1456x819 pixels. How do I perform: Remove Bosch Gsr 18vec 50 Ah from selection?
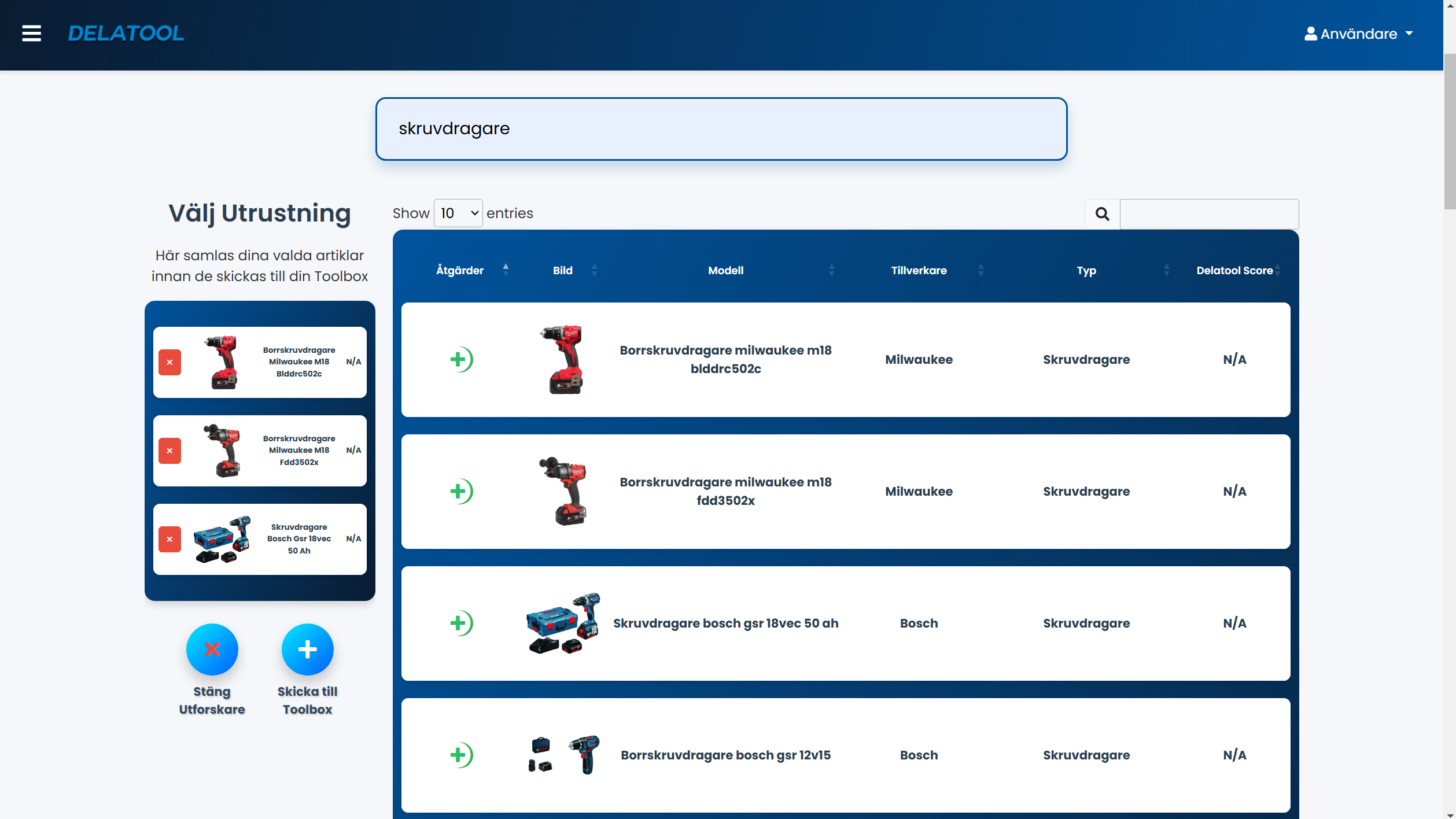click(x=169, y=540)
